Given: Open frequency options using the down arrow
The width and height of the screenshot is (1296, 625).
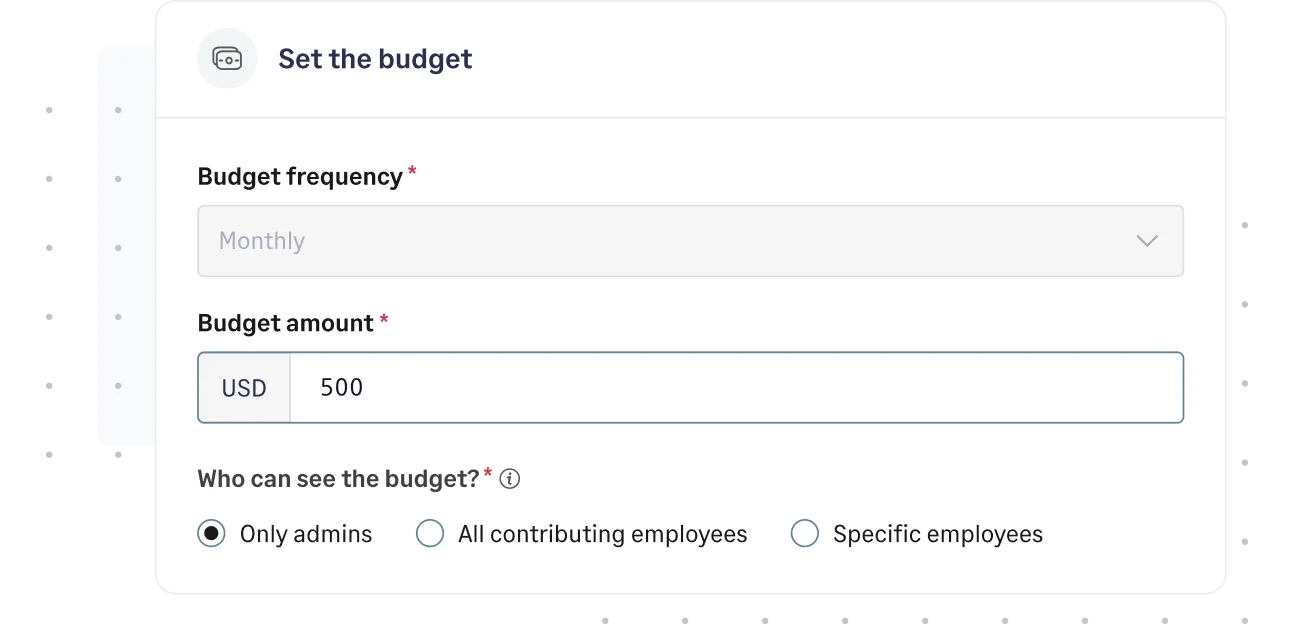Looking at the screenshot, I should click(1146, 240).
